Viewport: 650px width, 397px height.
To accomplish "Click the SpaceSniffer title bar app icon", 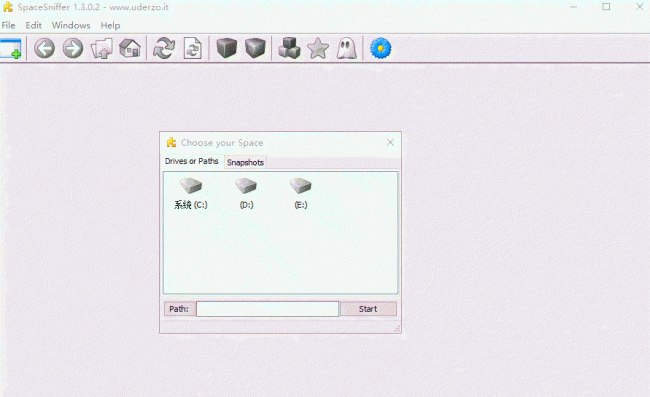I will pos(7,7).
